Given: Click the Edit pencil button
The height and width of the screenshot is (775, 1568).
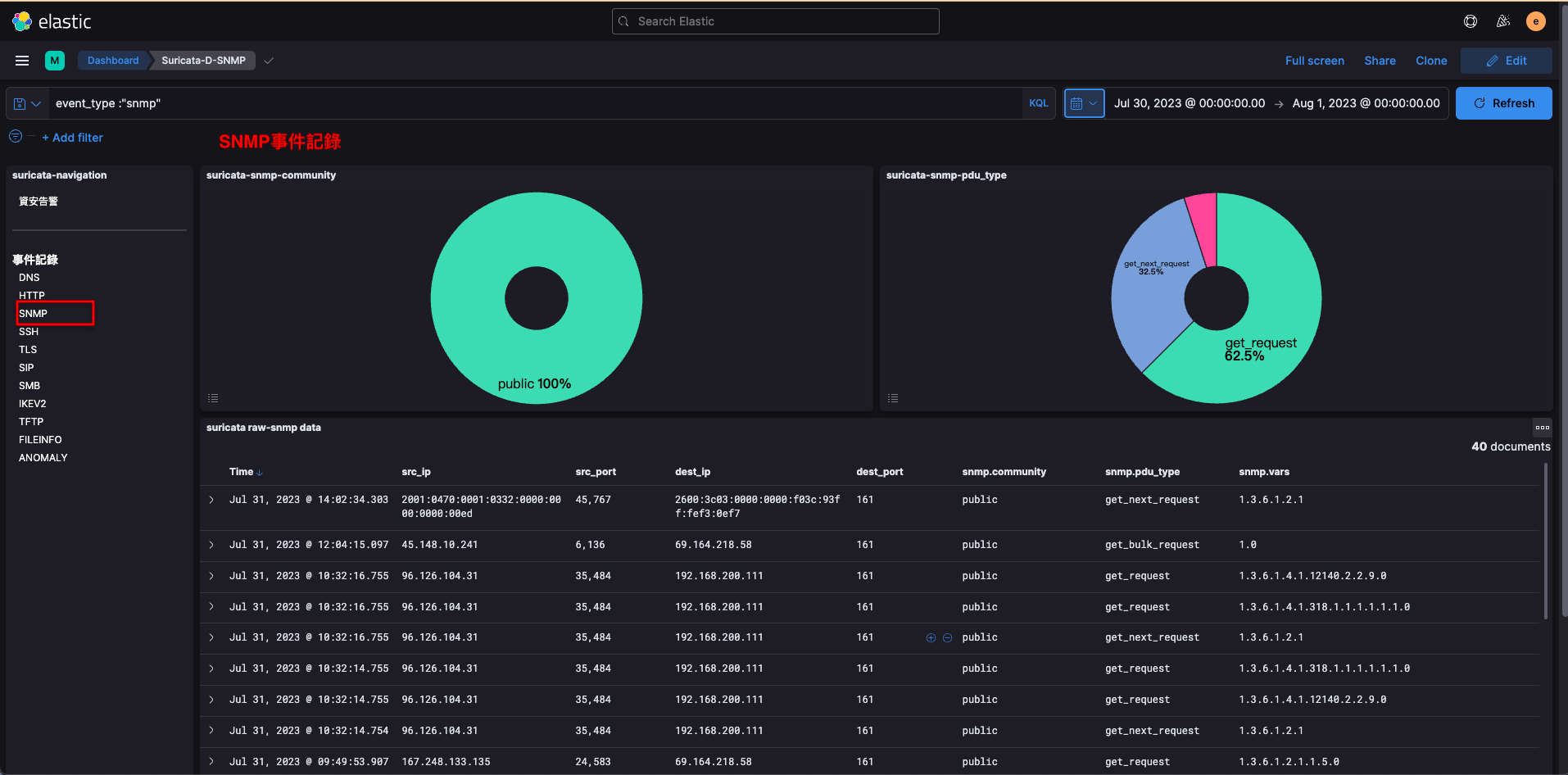Looking at the screenshot, I should pos(1506,61).
